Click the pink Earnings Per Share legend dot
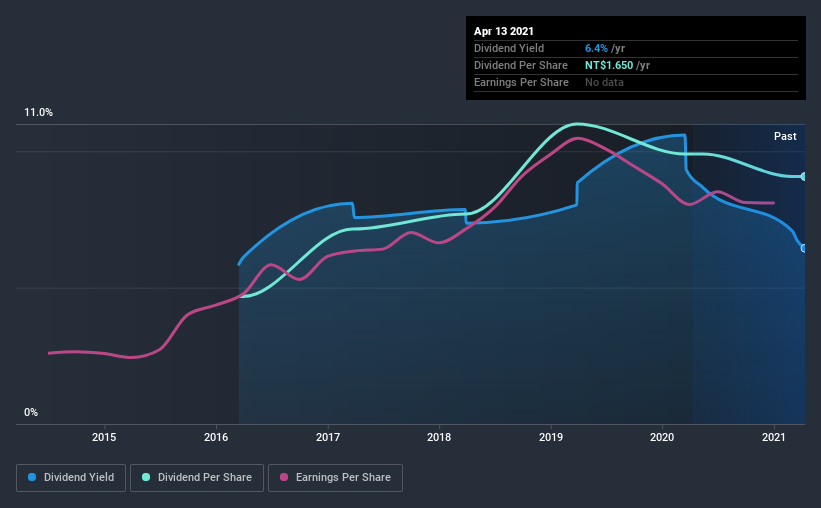 [x=284, y=477]
